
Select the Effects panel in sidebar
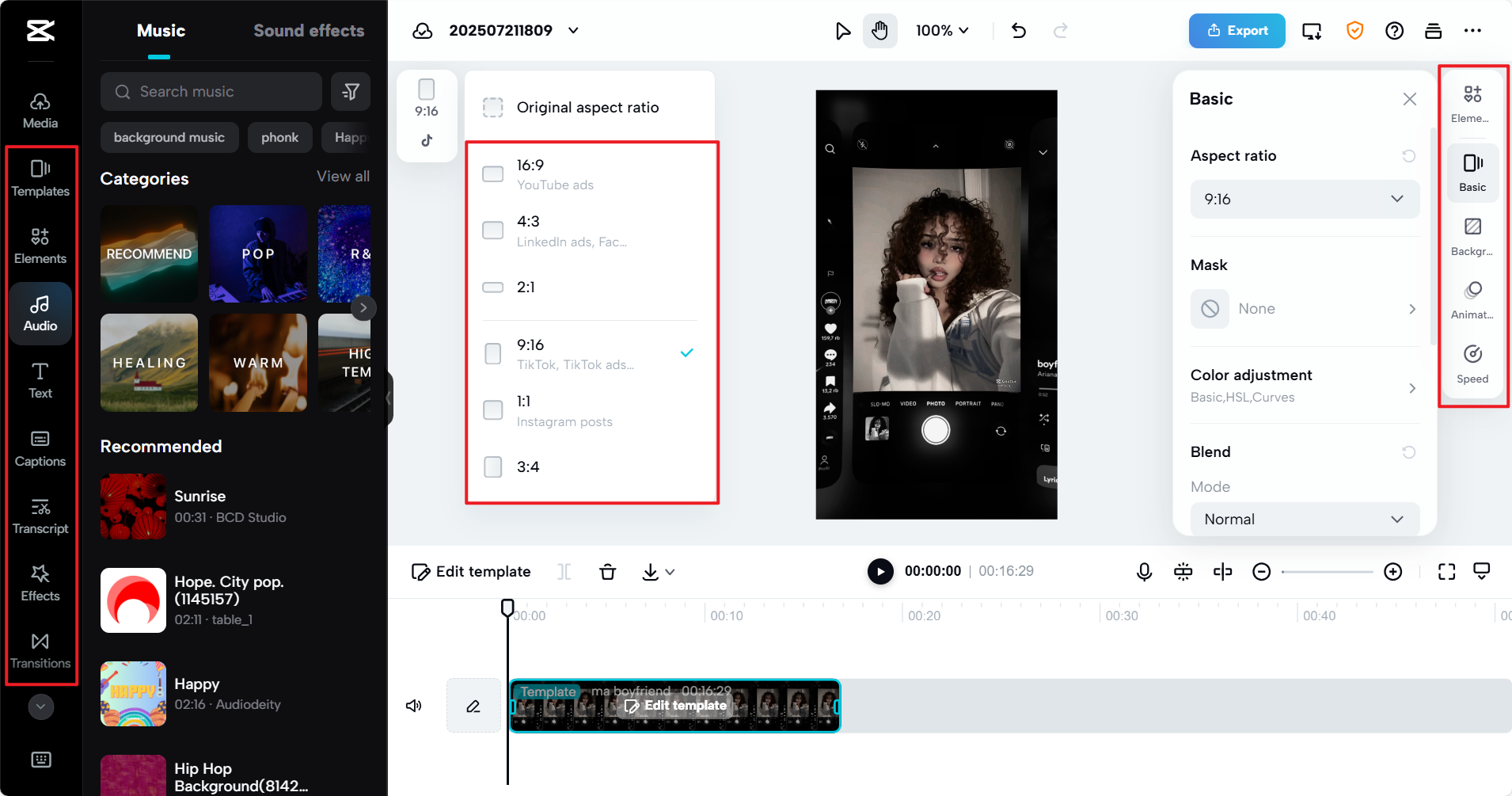coord(40,582)
